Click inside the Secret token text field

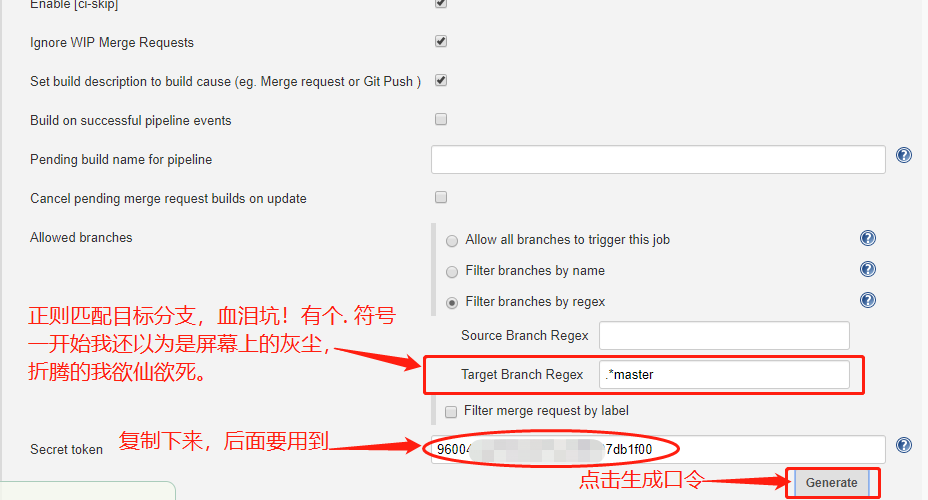click(658, 450)
